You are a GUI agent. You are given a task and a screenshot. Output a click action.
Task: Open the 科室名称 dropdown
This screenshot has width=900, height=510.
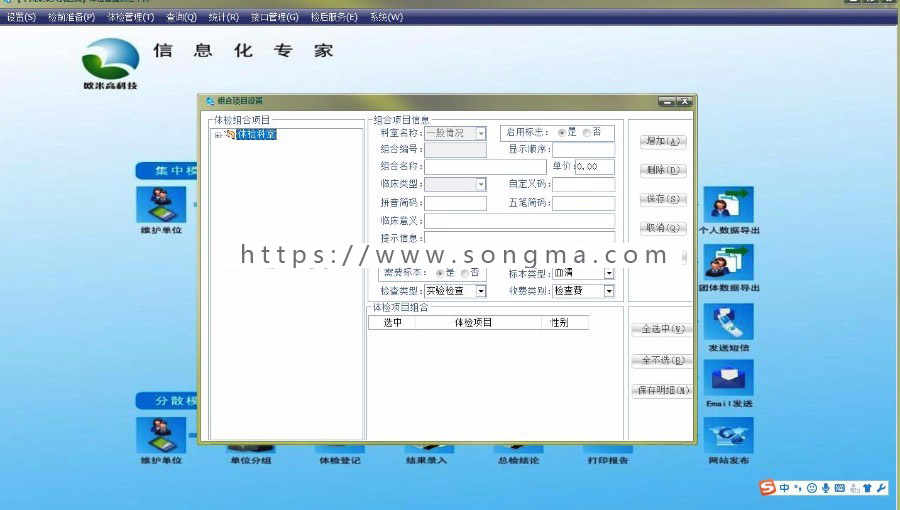[481, 134]
